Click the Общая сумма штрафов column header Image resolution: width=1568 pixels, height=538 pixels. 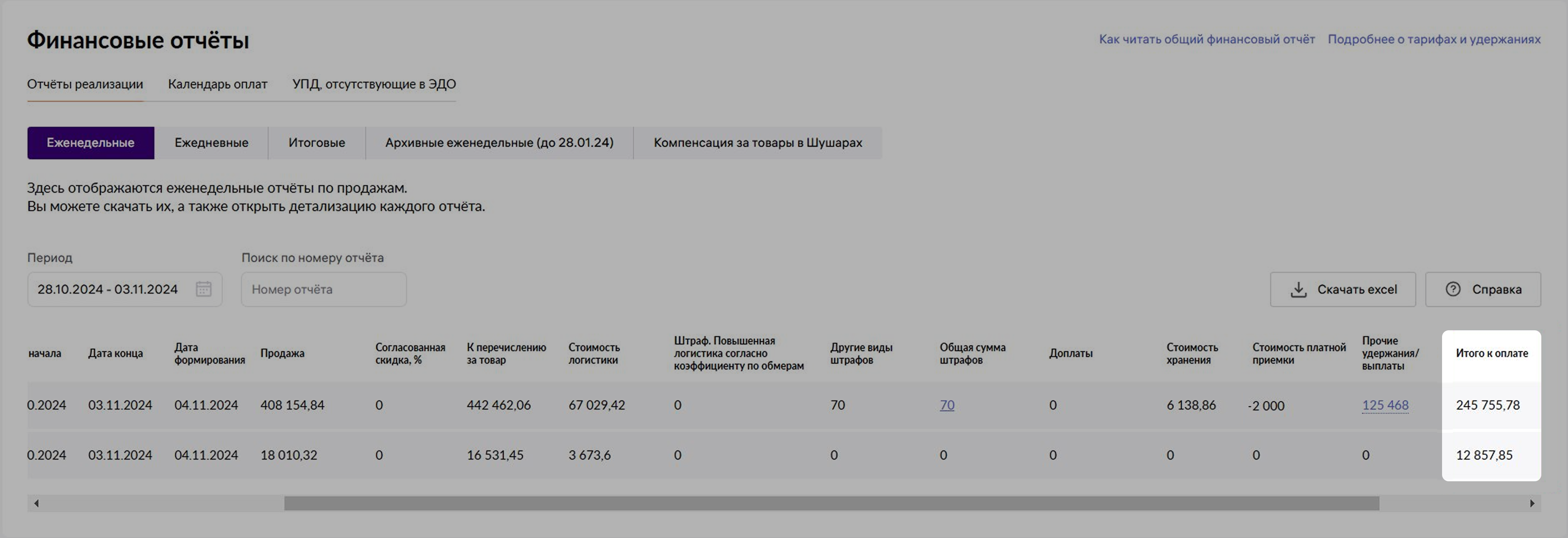tap(972, 354)
